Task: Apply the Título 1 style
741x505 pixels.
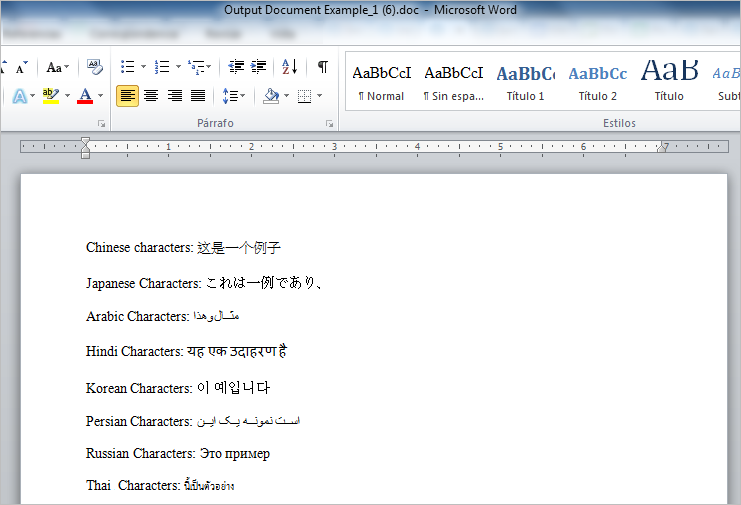Action: click(525, 83)
